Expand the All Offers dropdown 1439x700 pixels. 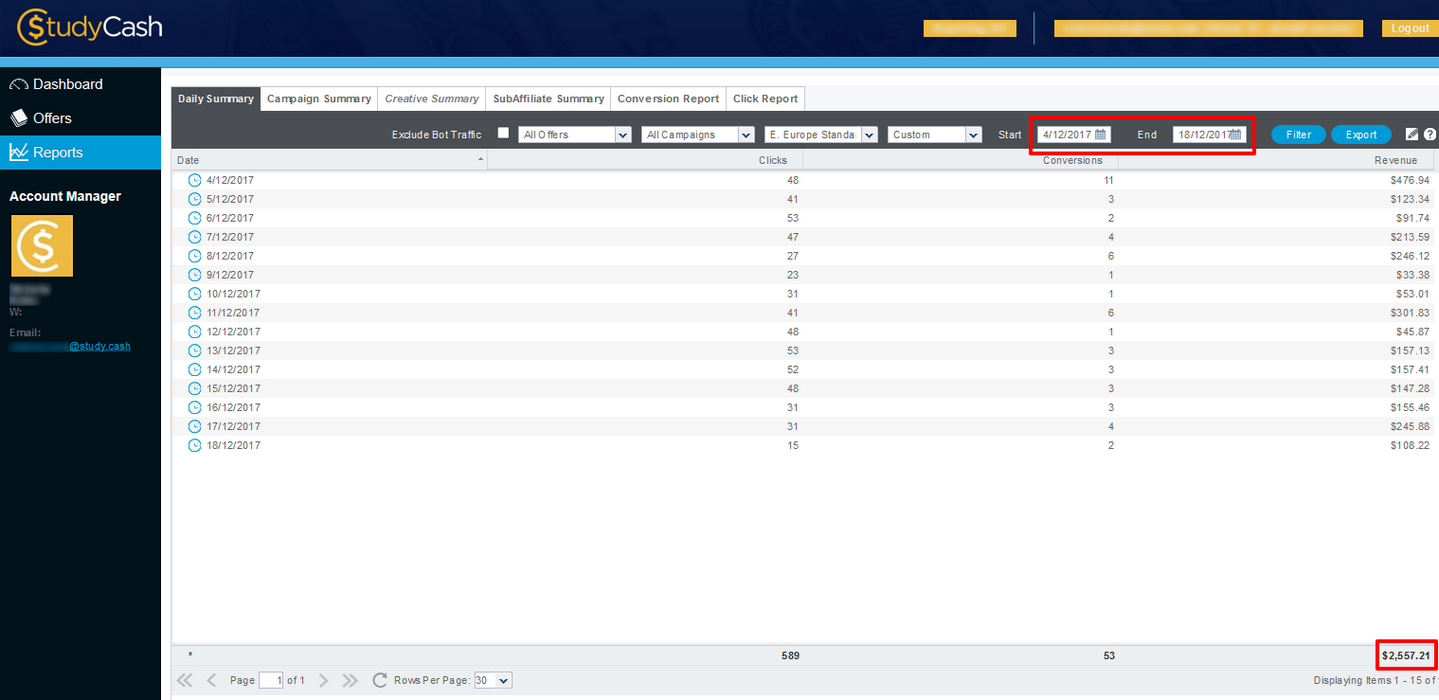(x=623, y=135)
